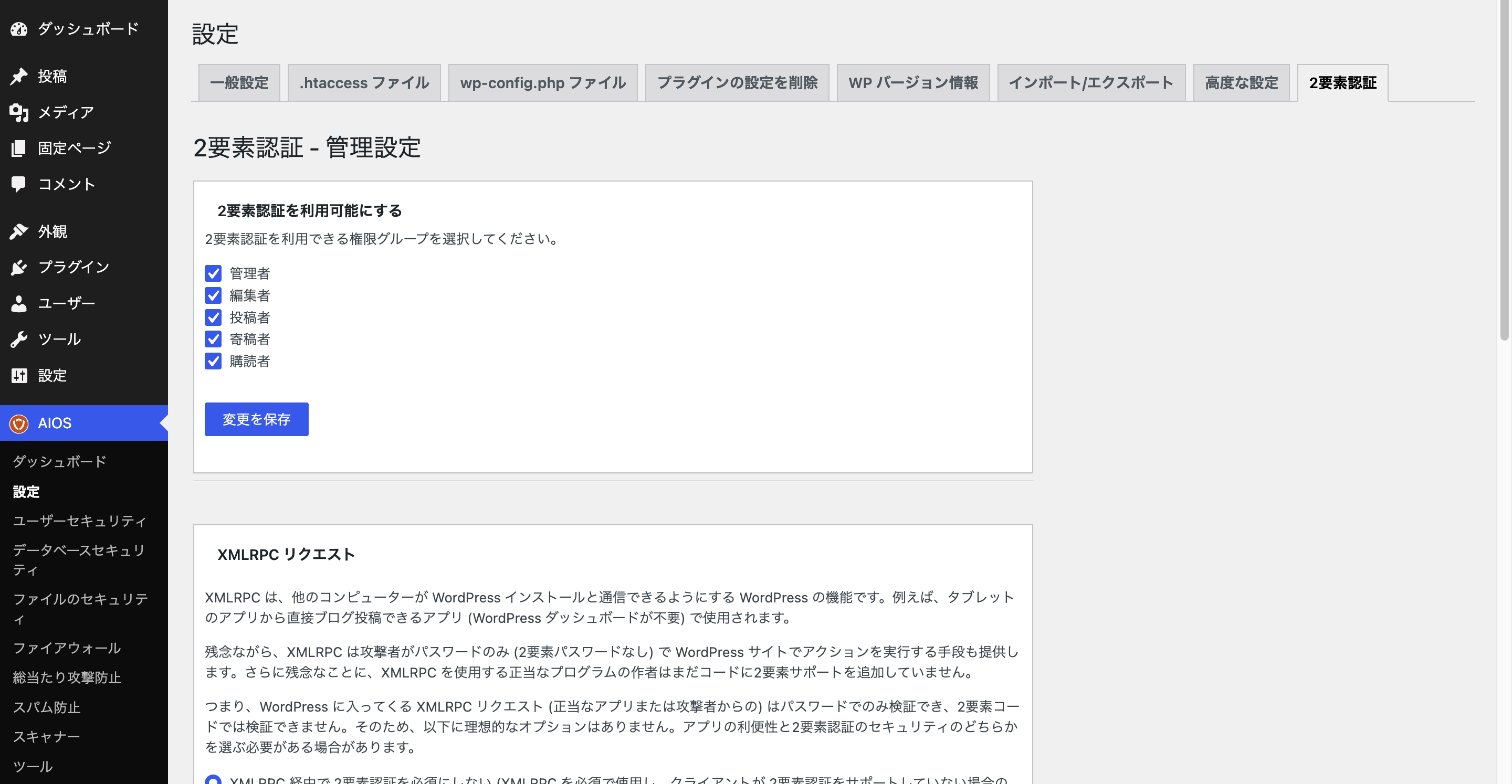Click the vertical page scrollbar thumb

tap(1504, 170)
